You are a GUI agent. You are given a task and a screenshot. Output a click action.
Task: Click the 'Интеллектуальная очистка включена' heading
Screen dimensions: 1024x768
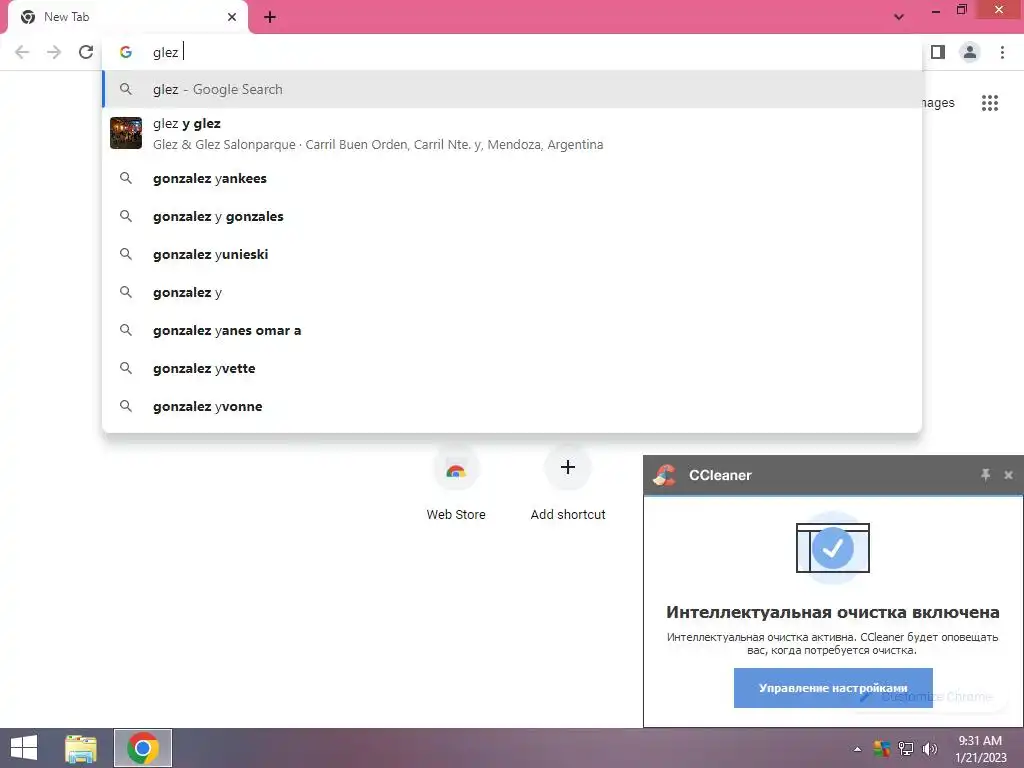(833, 612)
